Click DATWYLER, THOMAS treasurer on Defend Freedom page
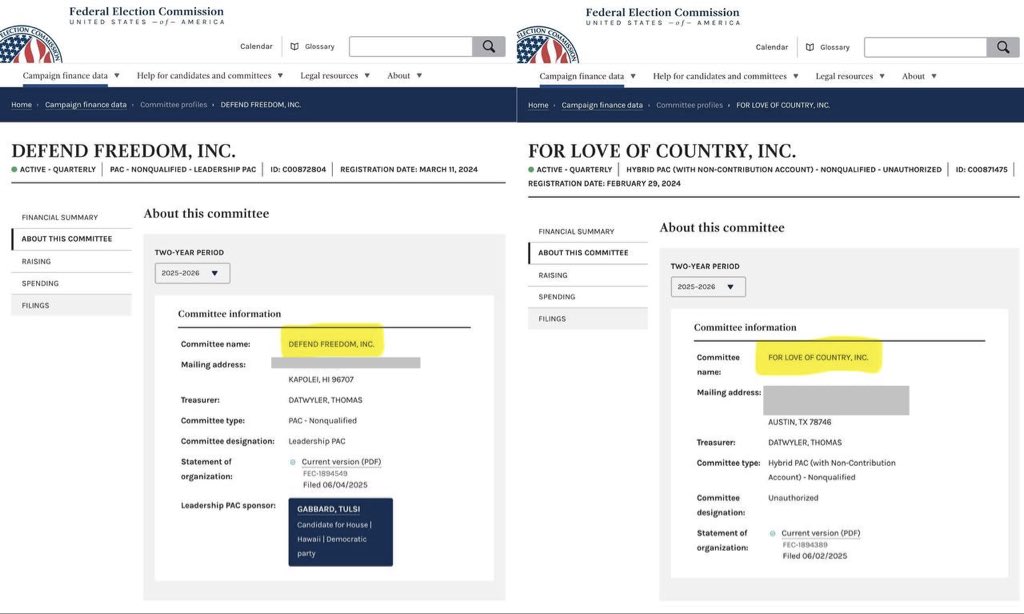 pyautogui.click(x=325, y=400)
